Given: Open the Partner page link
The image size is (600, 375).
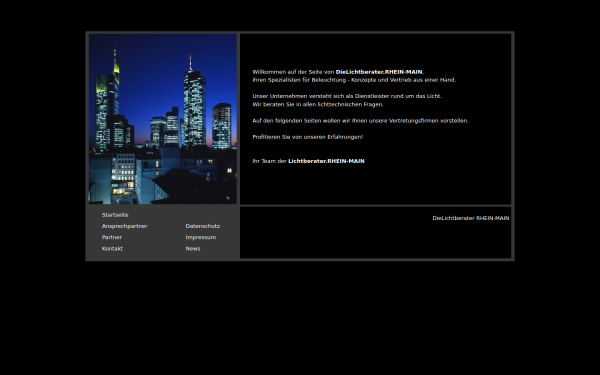Looking at the screenshot, I should (112, 237).
